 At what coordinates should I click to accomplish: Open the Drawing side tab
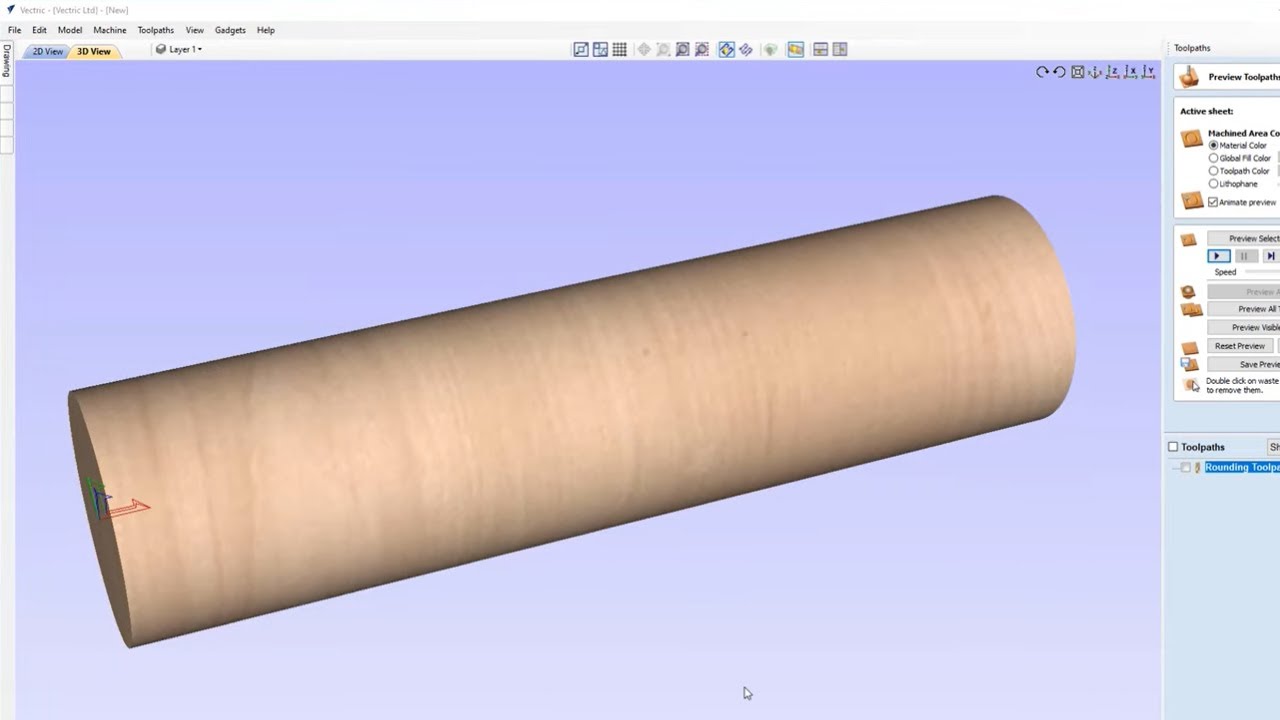[x=6, y=61]
